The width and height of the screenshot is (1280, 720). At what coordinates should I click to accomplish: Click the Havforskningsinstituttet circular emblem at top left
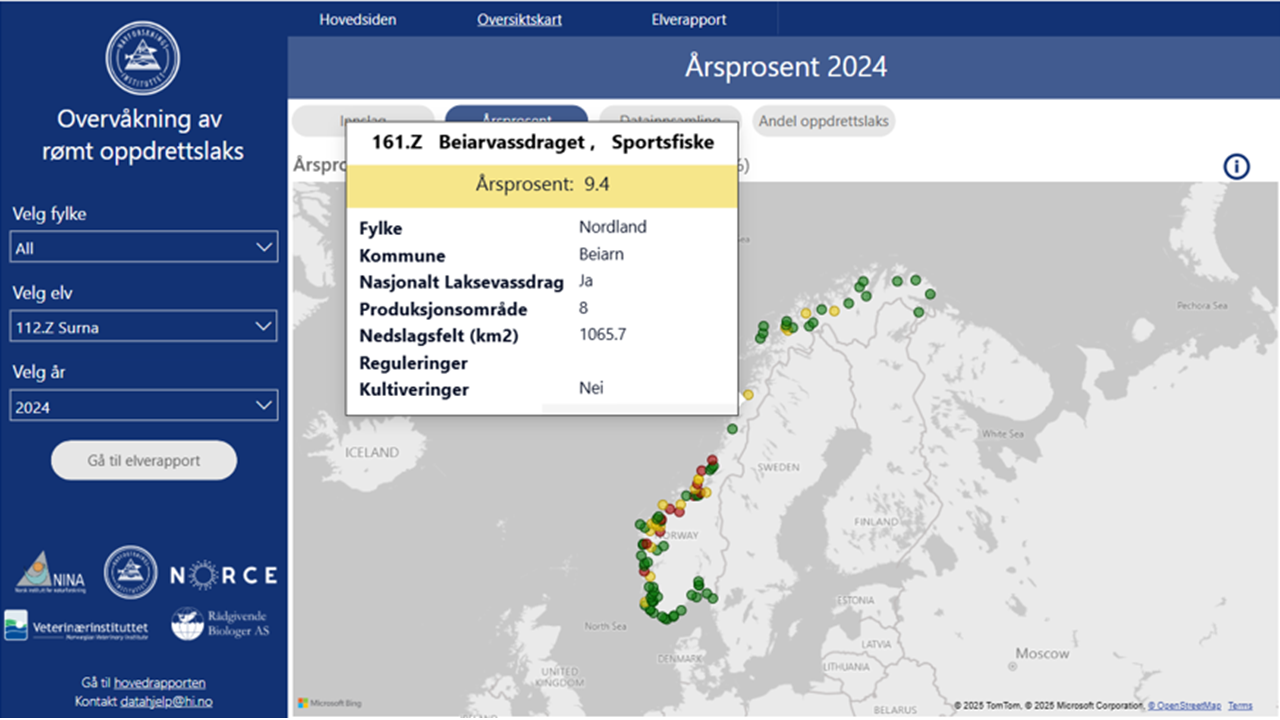click(x=142, y=58)
